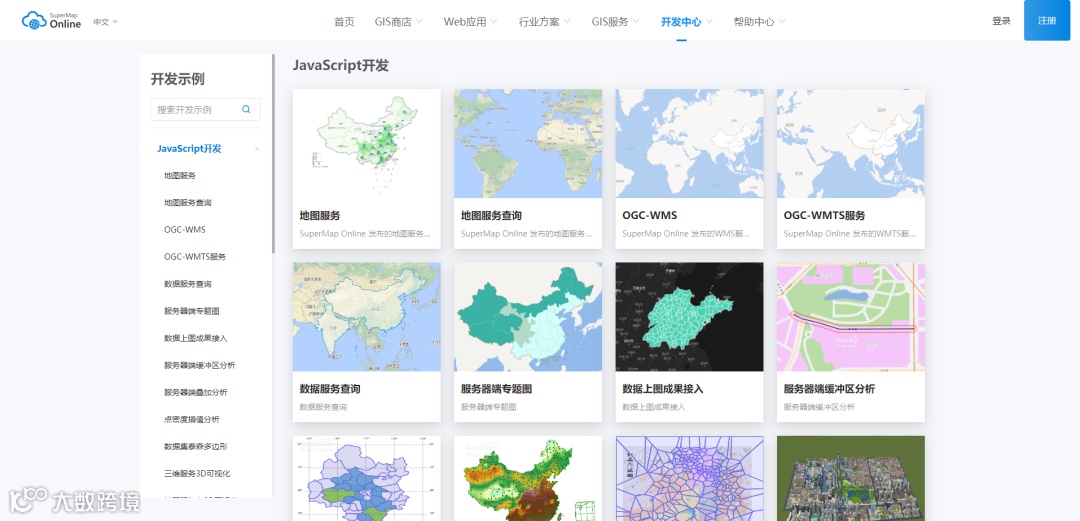Select 数据集泰森多边形 in the sidebar list

click(x=196, y=447)
